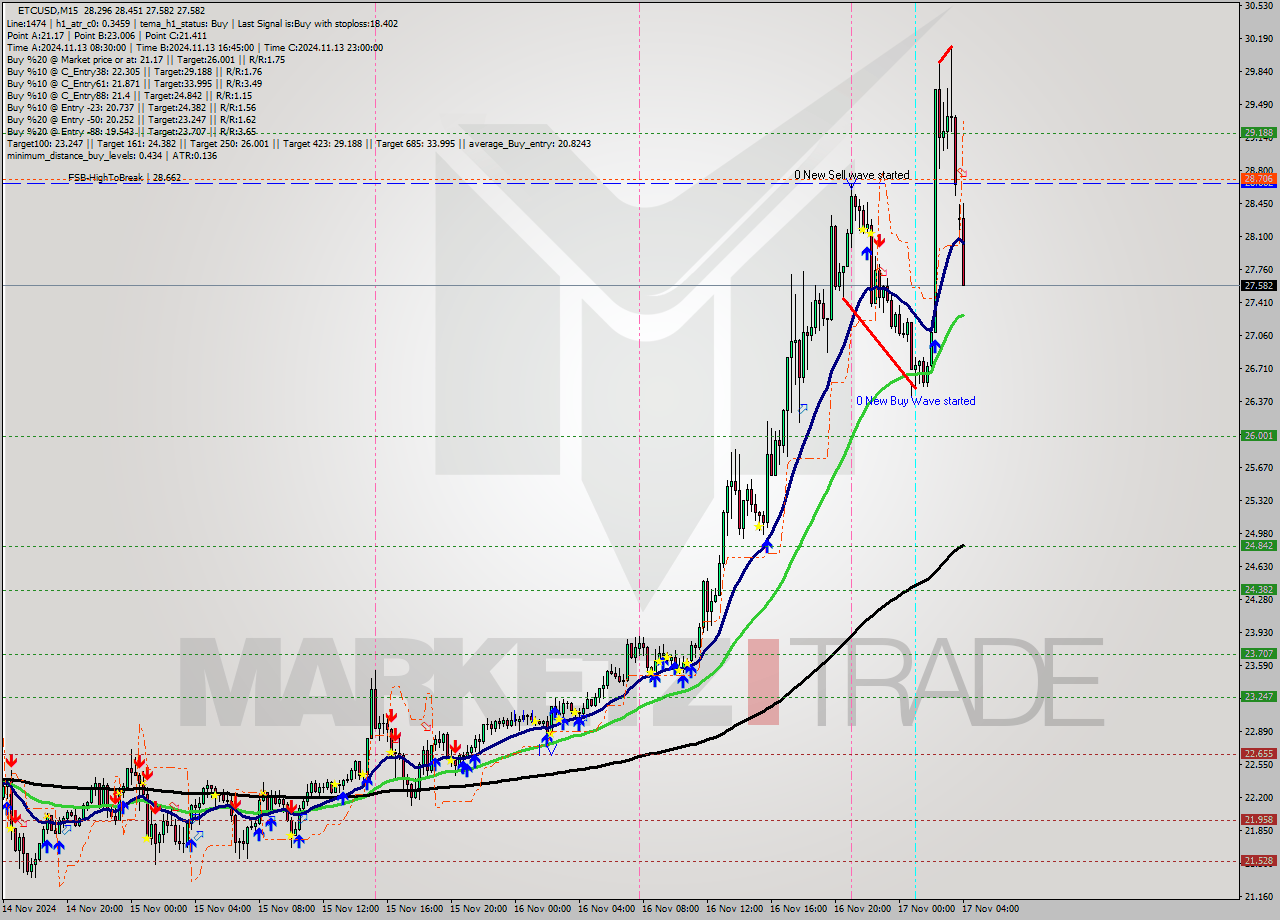
Task: Select the '0 New Buy Wave started' label
Action: [915, 401]
